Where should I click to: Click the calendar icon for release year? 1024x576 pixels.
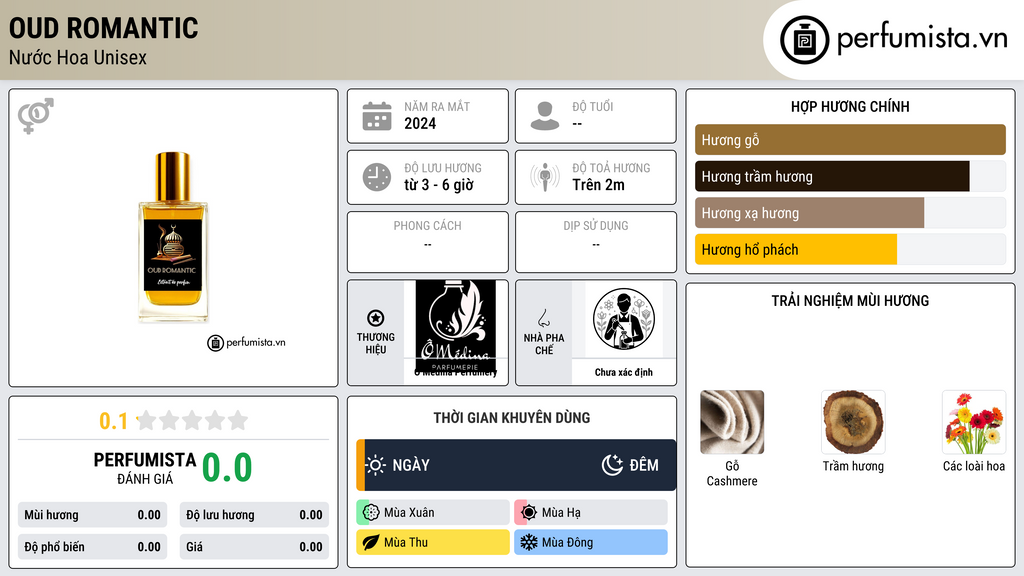(377, 116)
